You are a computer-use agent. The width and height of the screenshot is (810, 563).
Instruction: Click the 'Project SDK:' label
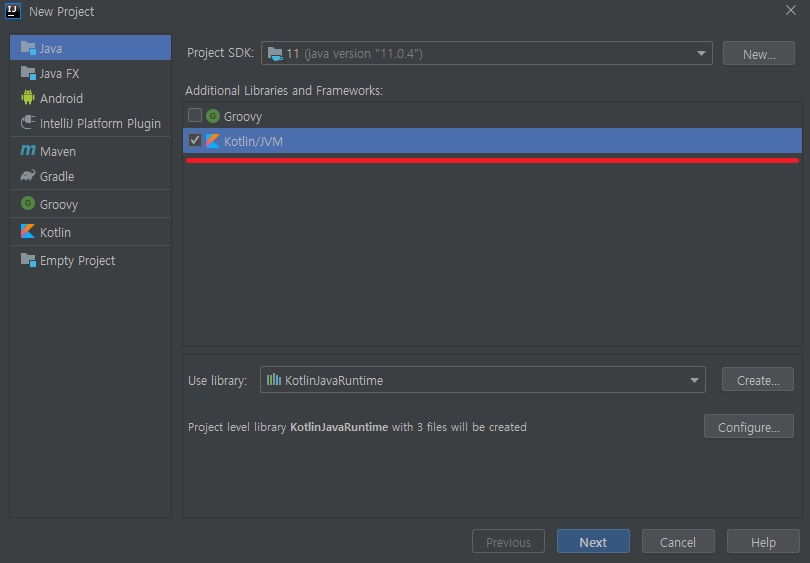pyautogui.click(x=221, y=53)
